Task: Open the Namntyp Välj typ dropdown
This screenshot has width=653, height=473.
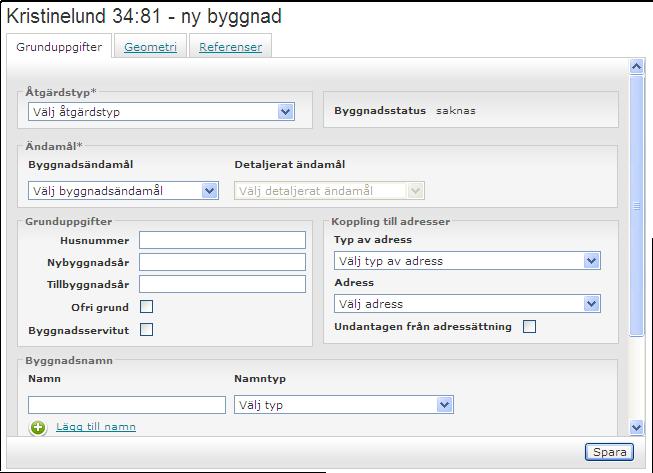Action: (x=344, y=405)
